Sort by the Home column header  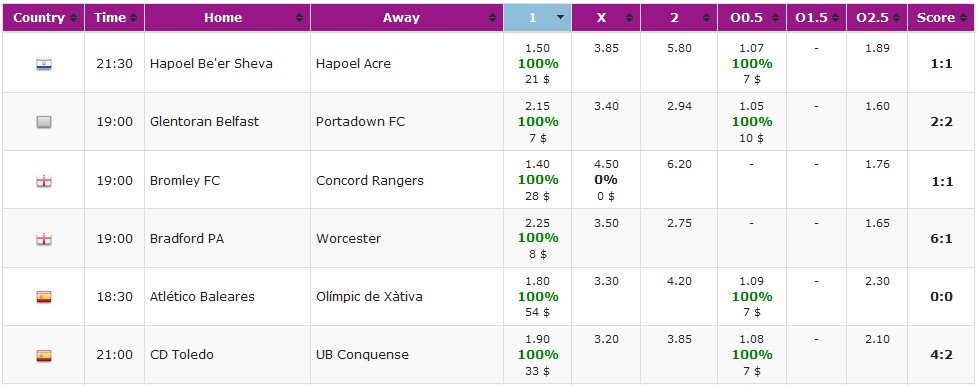pyautogui.click(x=228, y=17)
